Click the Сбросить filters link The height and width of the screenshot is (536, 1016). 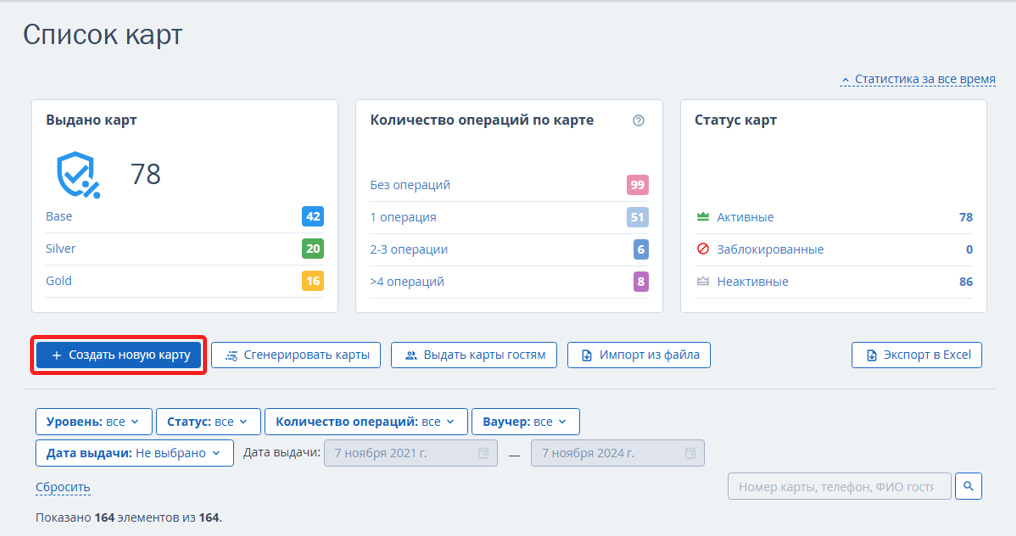(x=63, y=487)
